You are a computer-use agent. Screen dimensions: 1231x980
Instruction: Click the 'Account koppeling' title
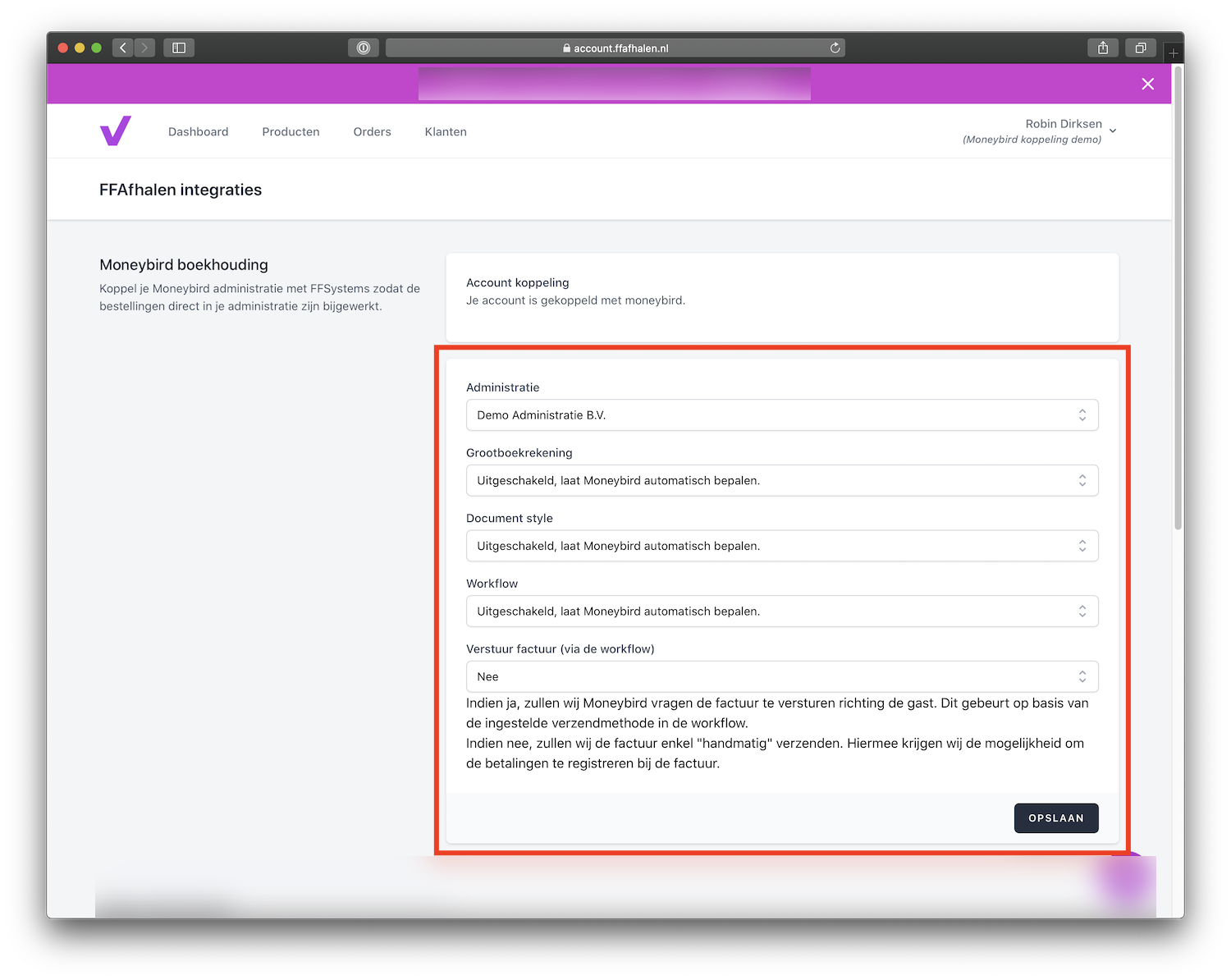click(517, 282)
